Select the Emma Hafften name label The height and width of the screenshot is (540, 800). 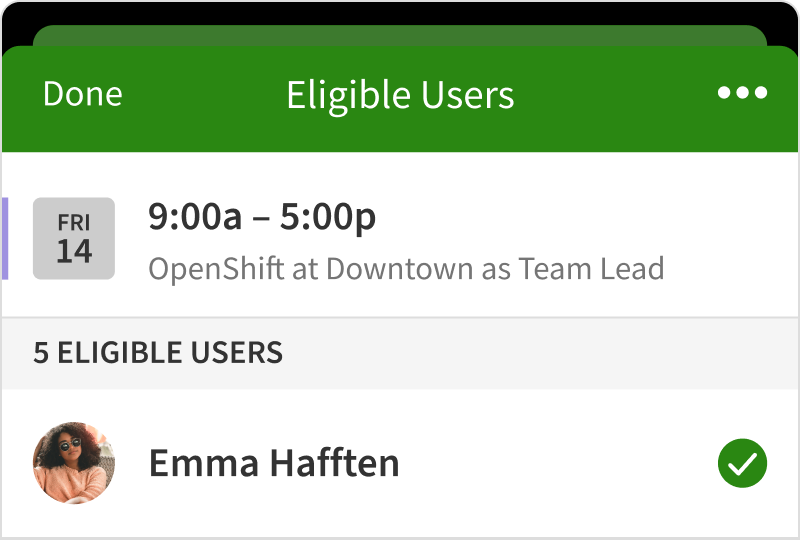(273, 463)
